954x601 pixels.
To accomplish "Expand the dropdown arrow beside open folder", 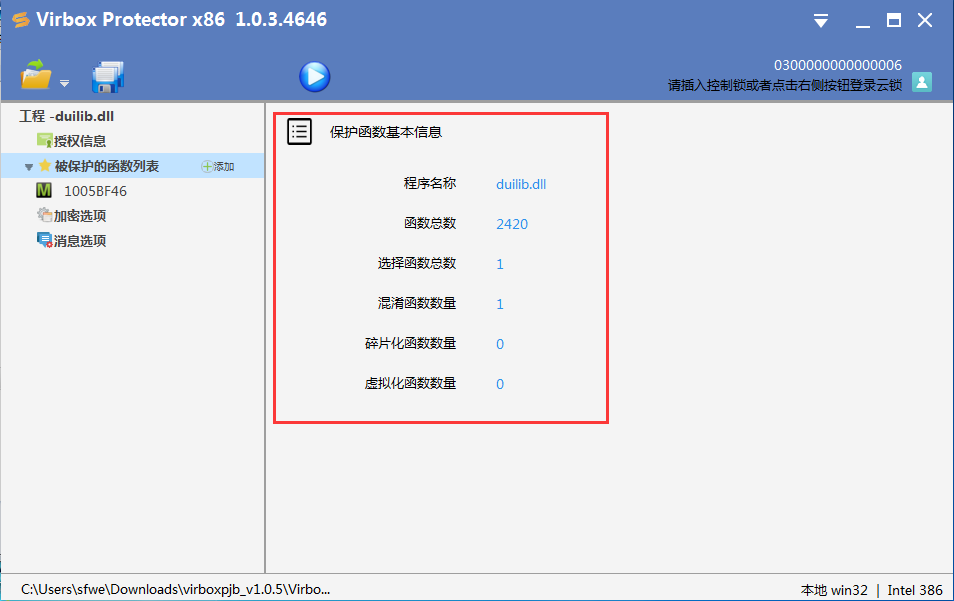I will pyautogui.click(x=64, y=83).
